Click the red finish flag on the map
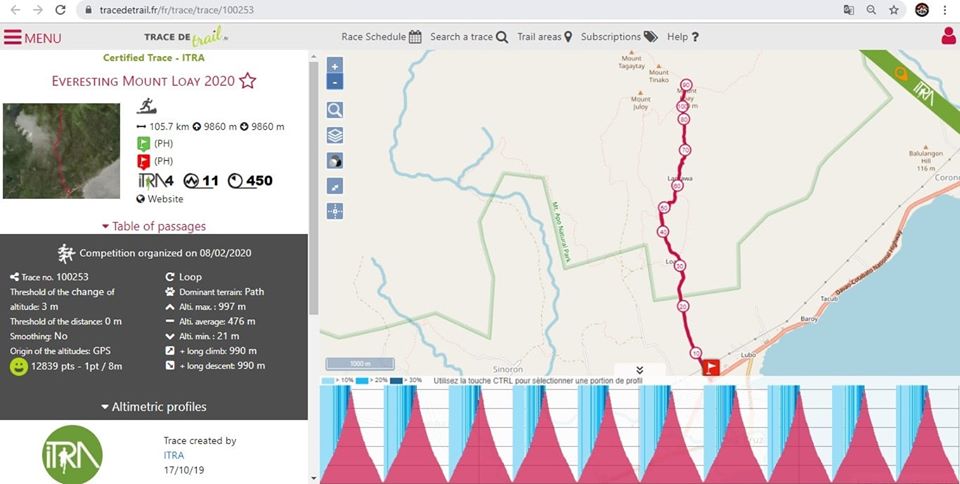960x484 pixels. (x=711, y=367)
